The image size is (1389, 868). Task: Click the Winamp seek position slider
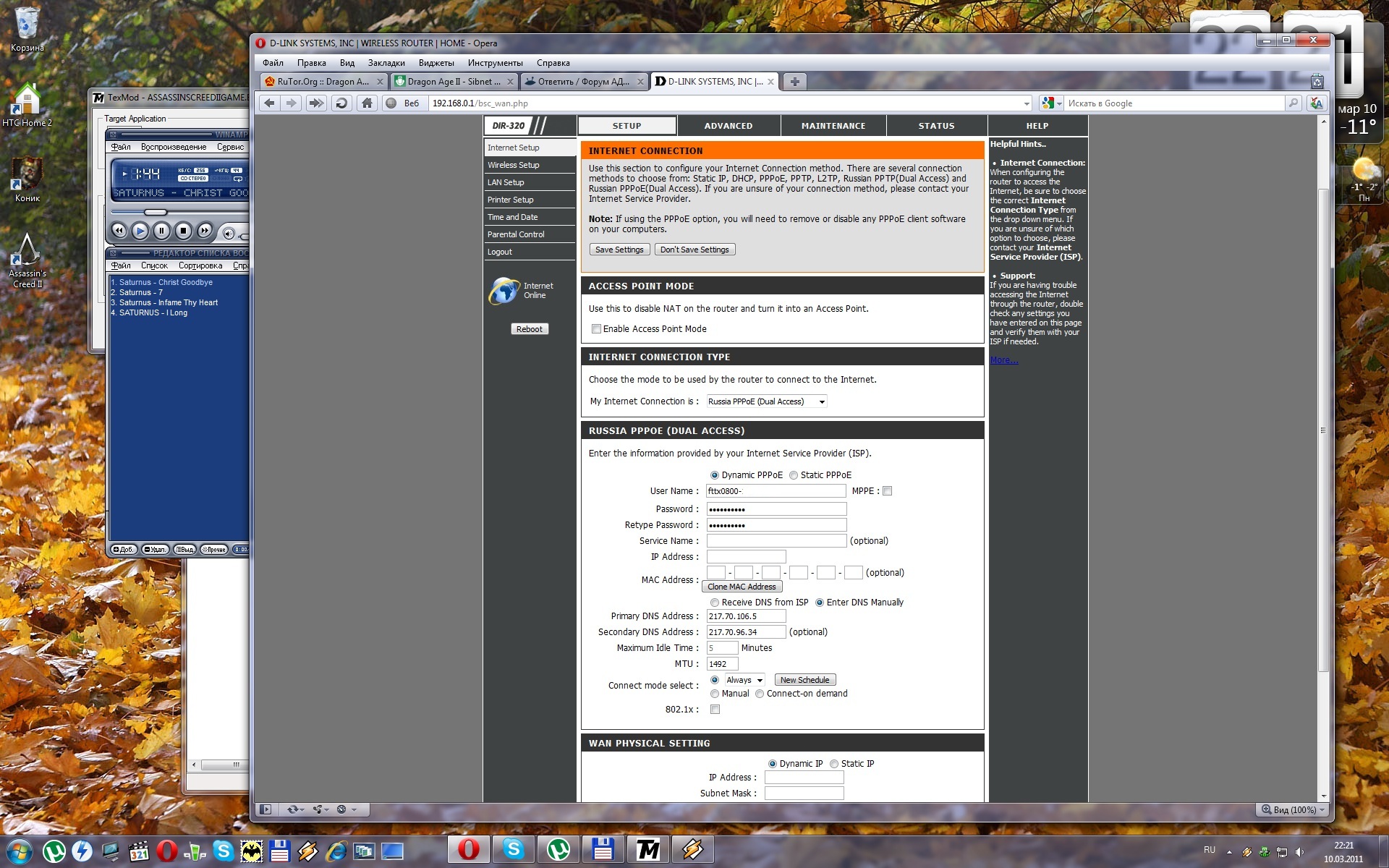point(155,212)
